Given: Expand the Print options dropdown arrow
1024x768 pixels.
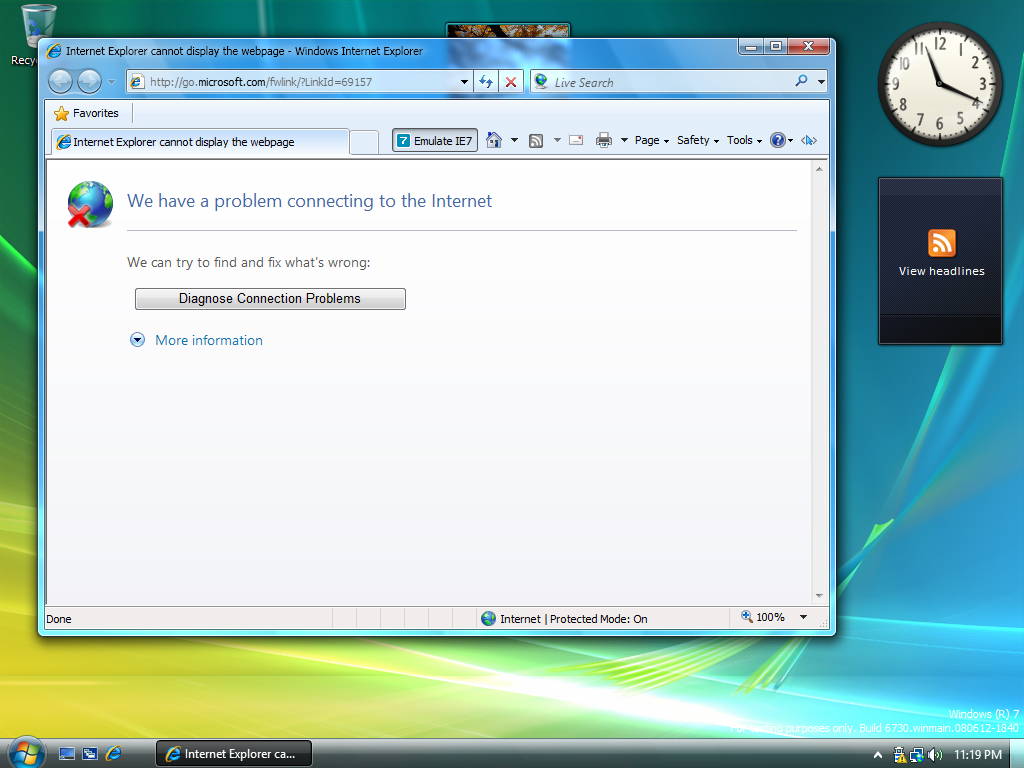Looking at the screenshot, I should [624, 140].
